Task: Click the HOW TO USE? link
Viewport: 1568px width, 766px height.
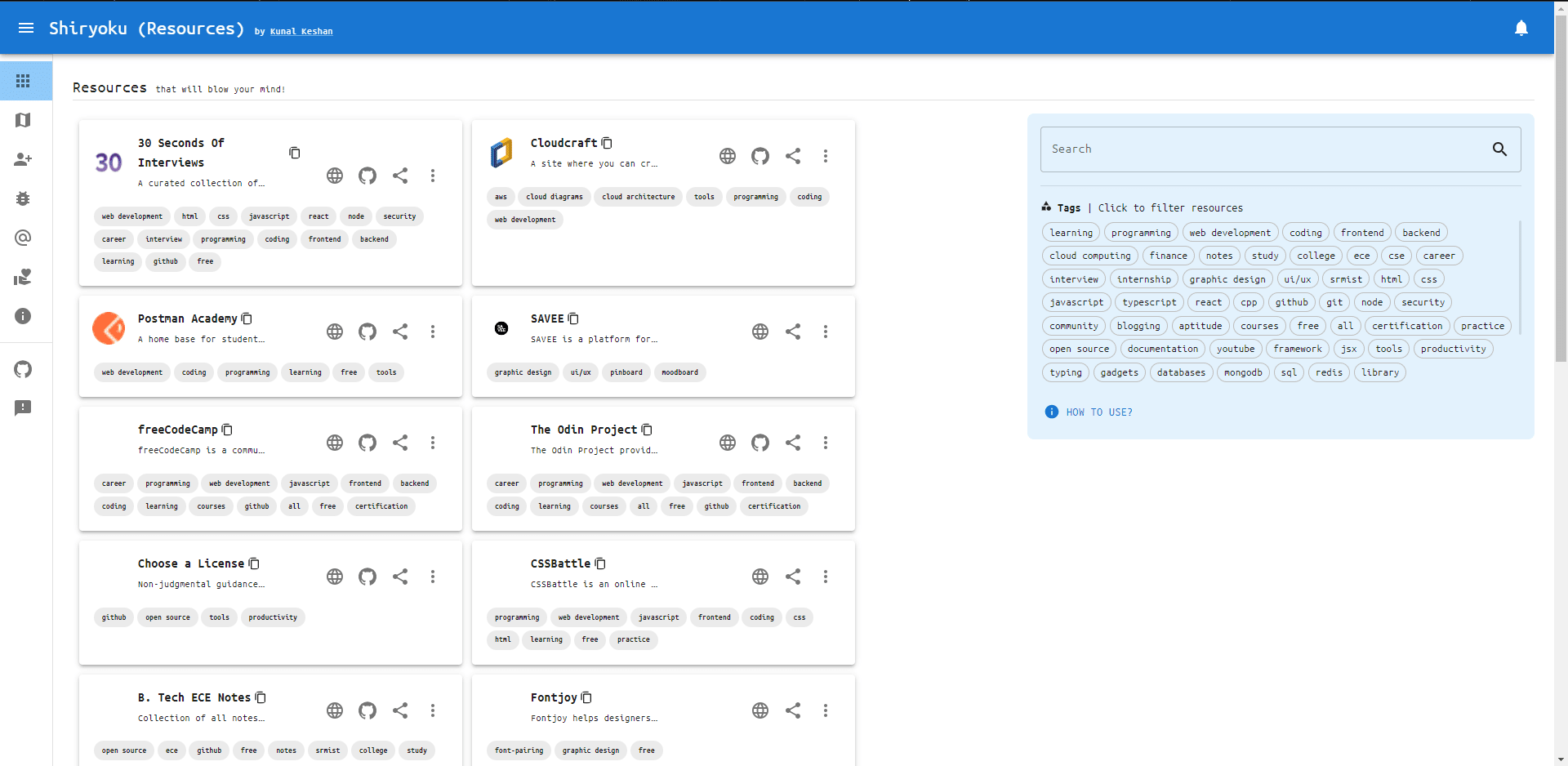Action: (1098, 412)
